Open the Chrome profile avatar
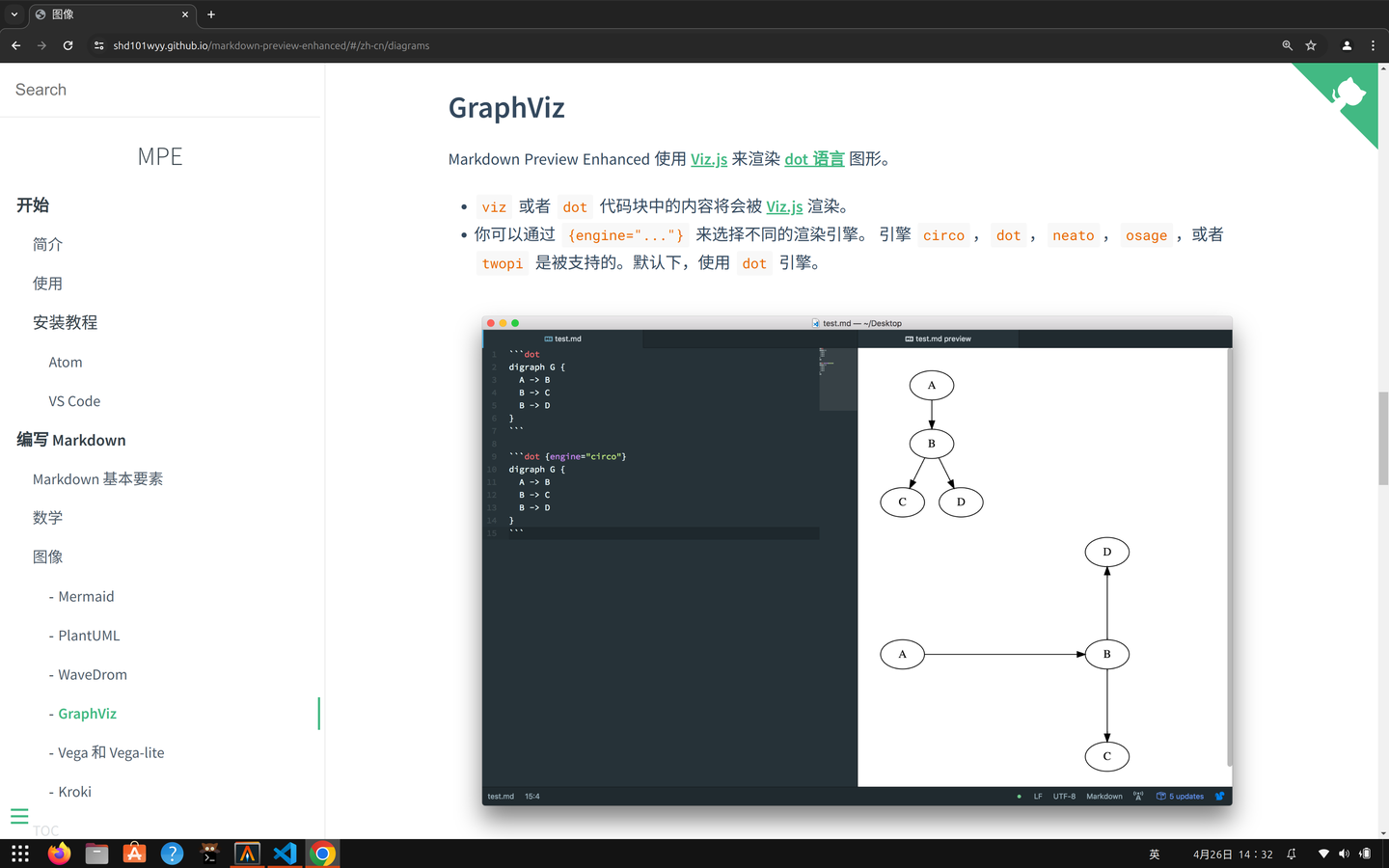The image size is (1389, 868). point(1347,45)
